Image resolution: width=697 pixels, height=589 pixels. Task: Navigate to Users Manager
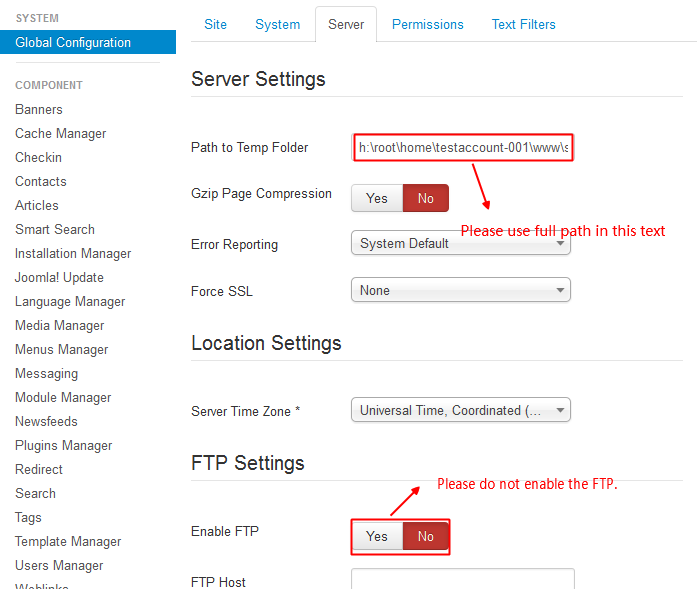click(59, 565)
